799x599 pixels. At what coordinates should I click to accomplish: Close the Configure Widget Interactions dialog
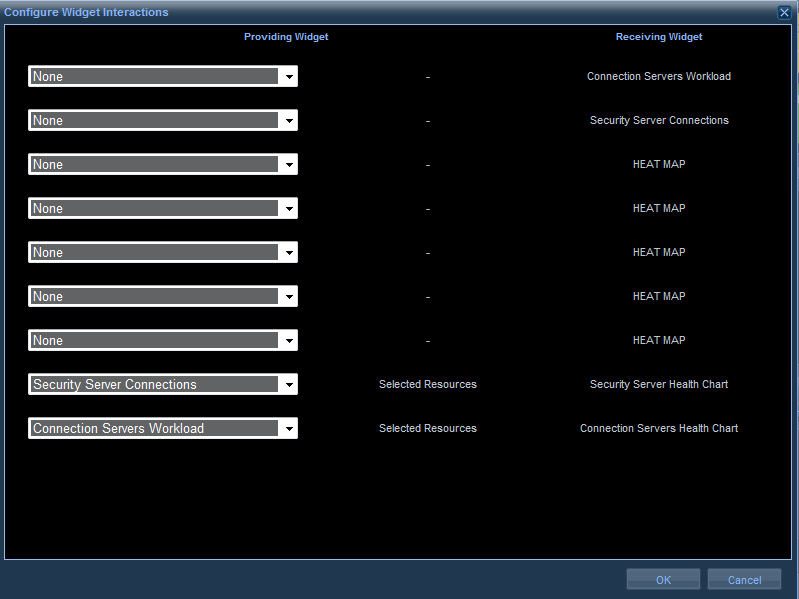784,12
